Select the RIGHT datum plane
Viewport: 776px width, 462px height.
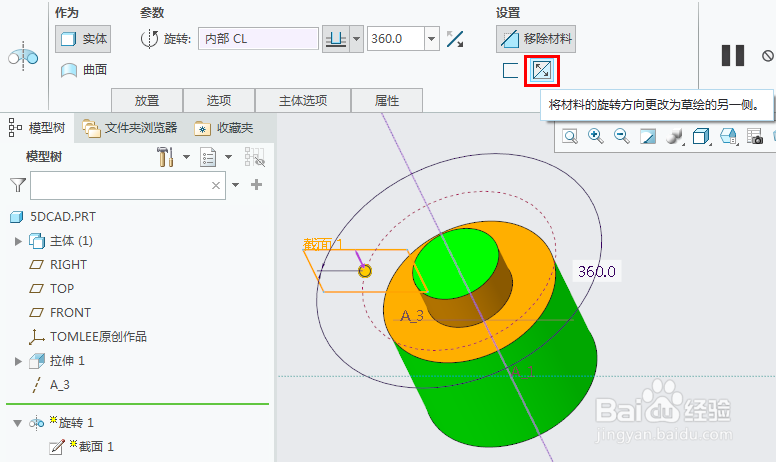point(58,265)
